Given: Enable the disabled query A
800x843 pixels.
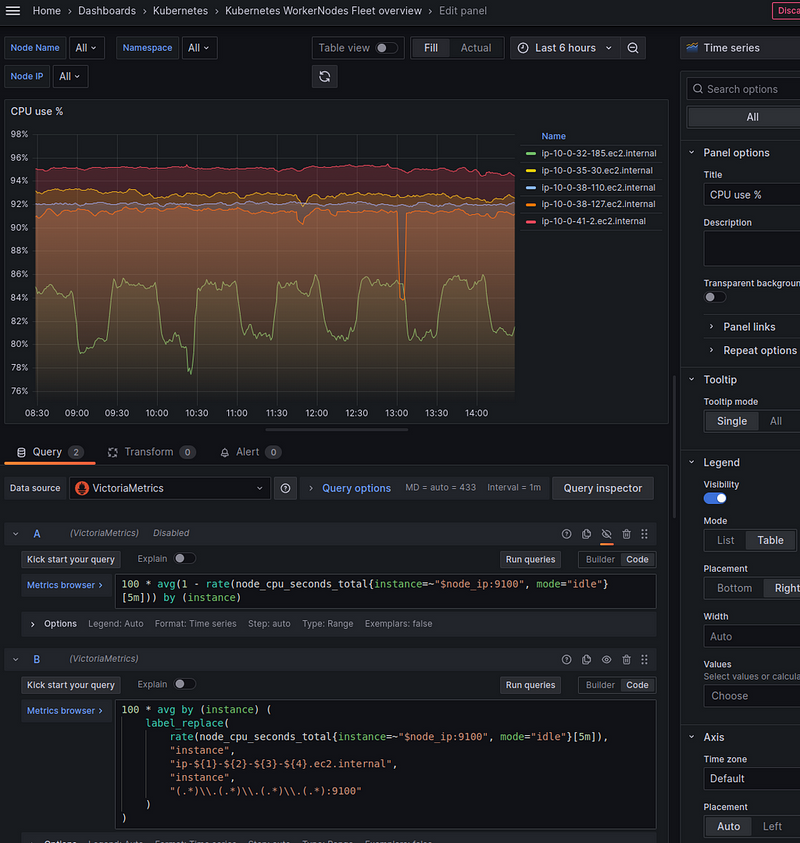Looking at the screenshot, I should (606, 534).
